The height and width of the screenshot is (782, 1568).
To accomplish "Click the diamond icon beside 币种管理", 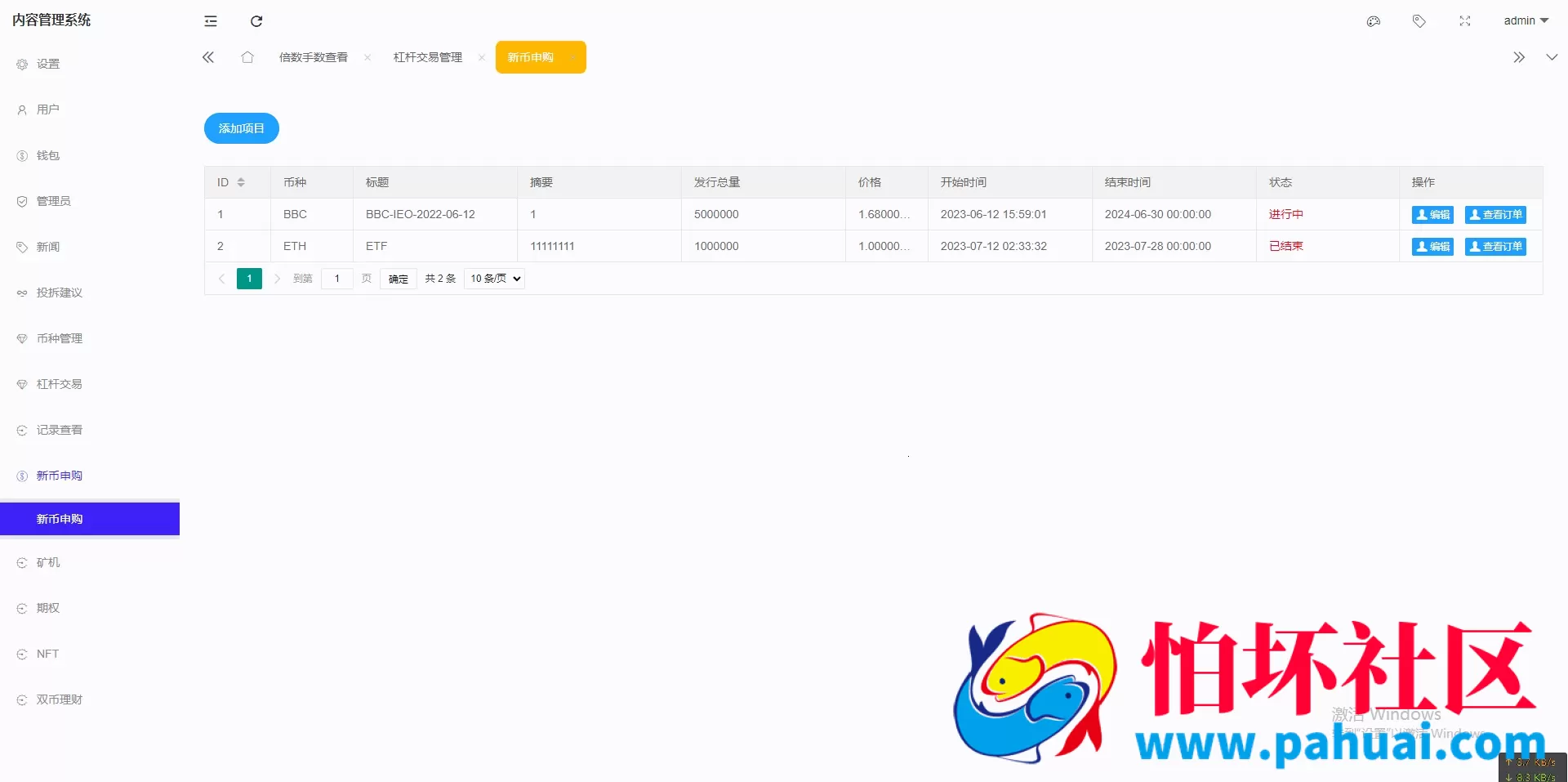I will 22,338.
